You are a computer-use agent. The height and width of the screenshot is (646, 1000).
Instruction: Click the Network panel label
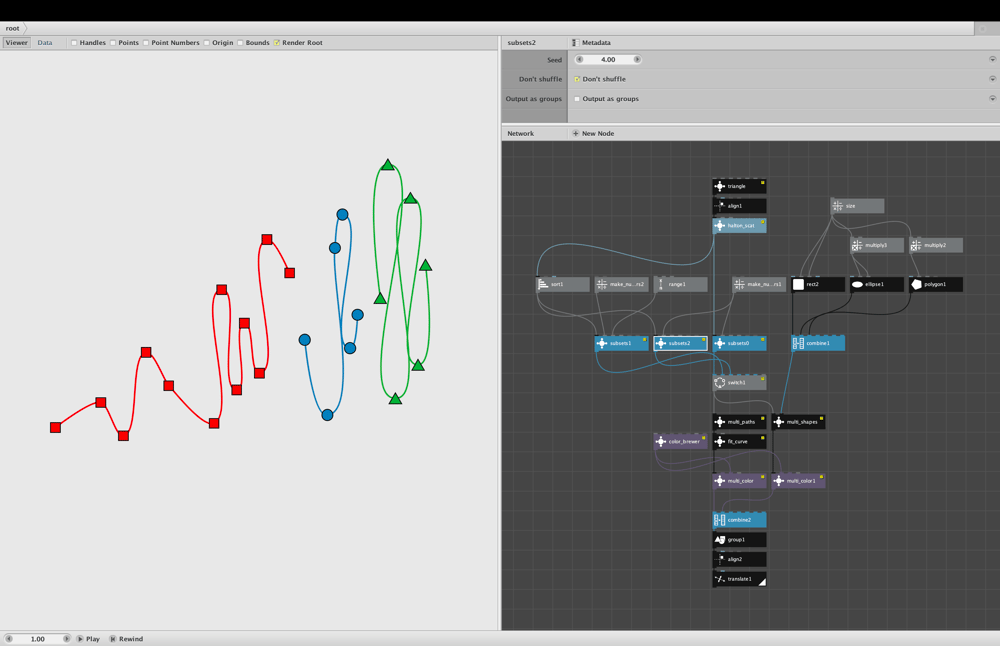[x=520, y=133]
